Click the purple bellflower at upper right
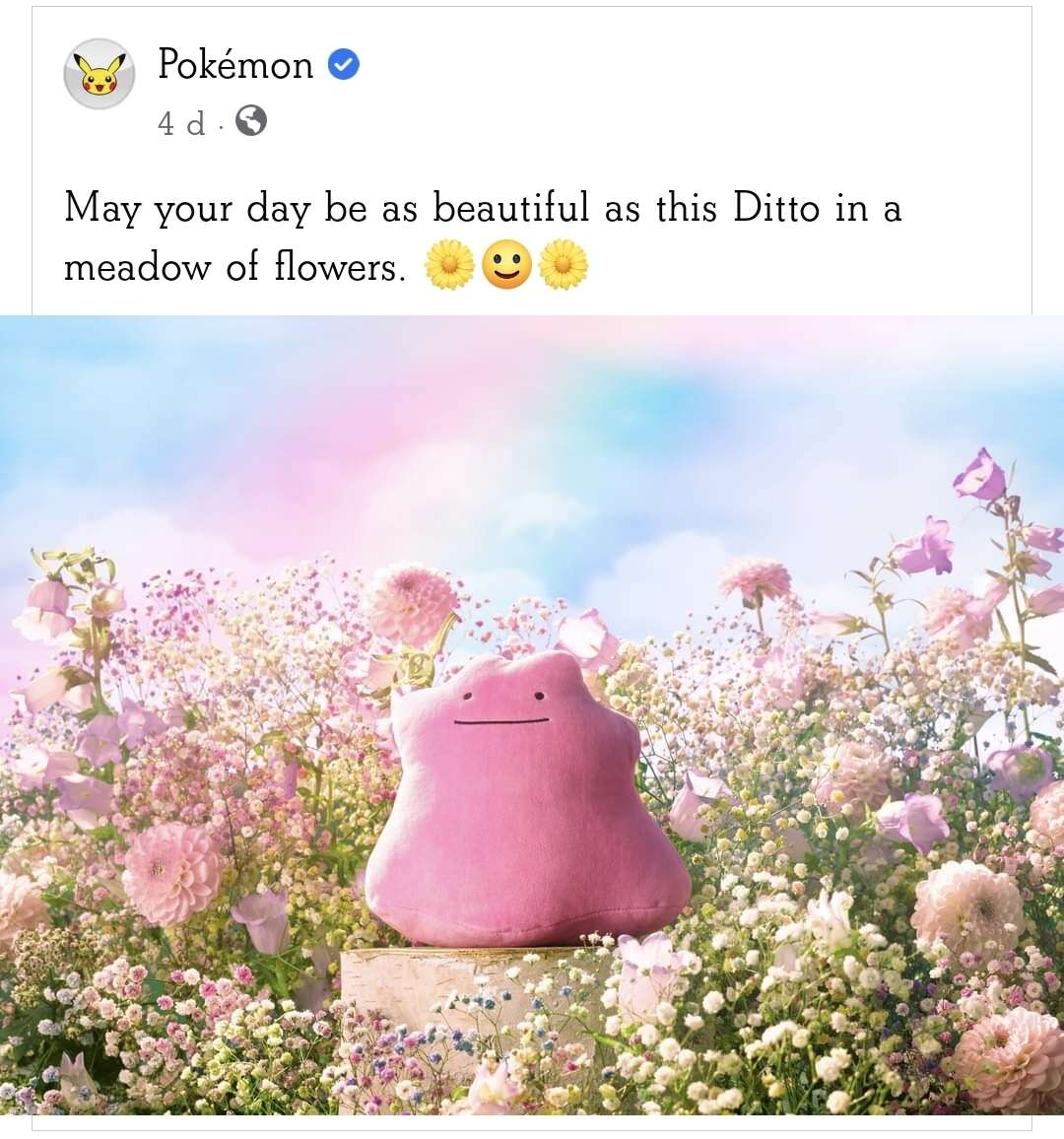The image size is (1064, 1139). click(x=980, y=476)
